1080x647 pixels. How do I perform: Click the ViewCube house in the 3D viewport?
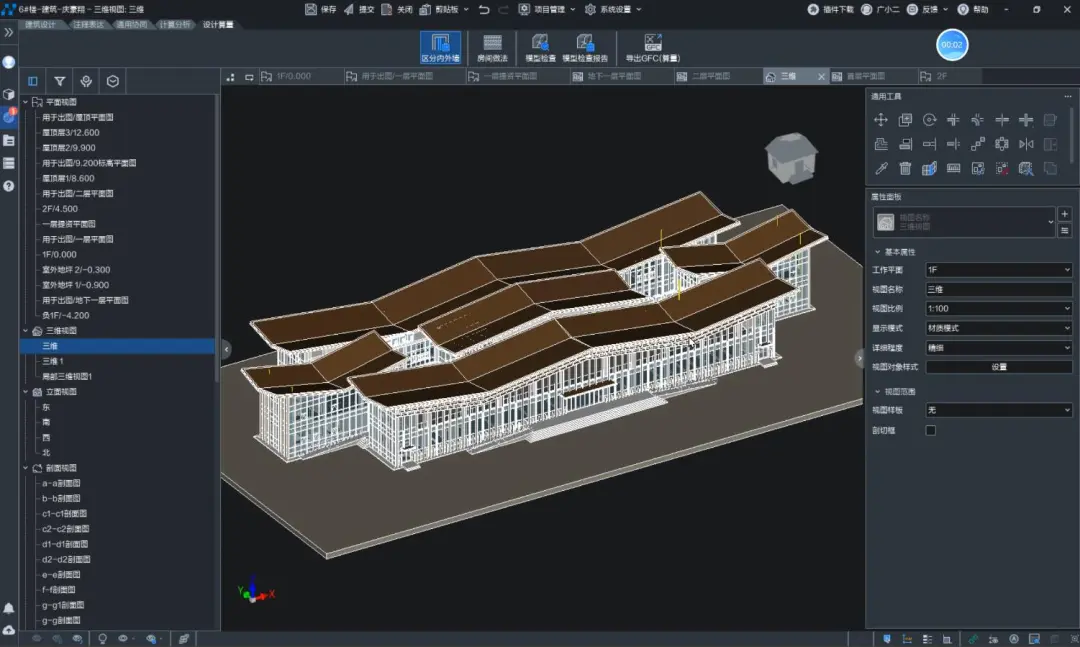(791, 158)
